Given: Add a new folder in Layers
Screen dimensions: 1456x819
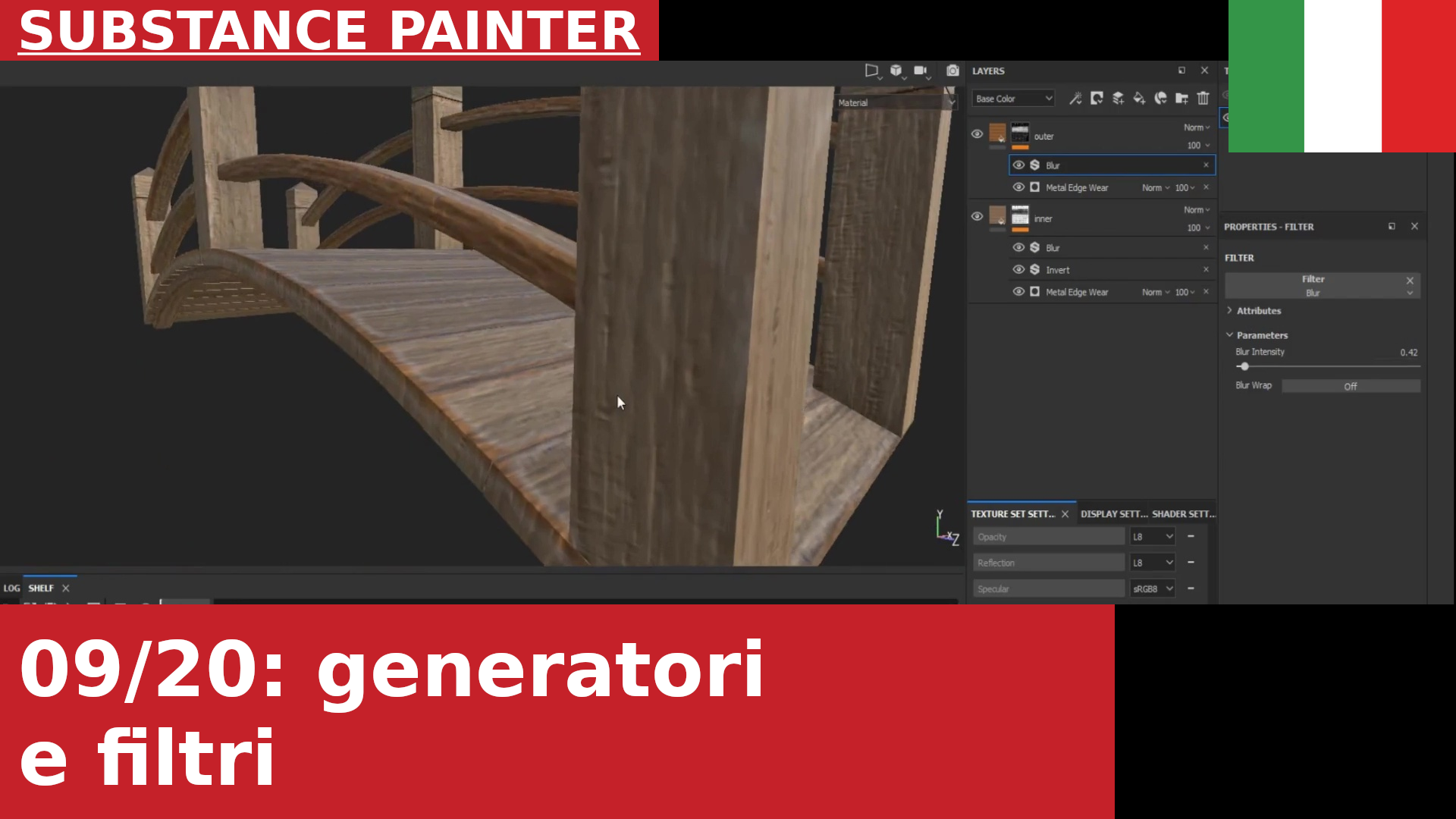Looking at the screenshot, I should (x=1181, y=99).
